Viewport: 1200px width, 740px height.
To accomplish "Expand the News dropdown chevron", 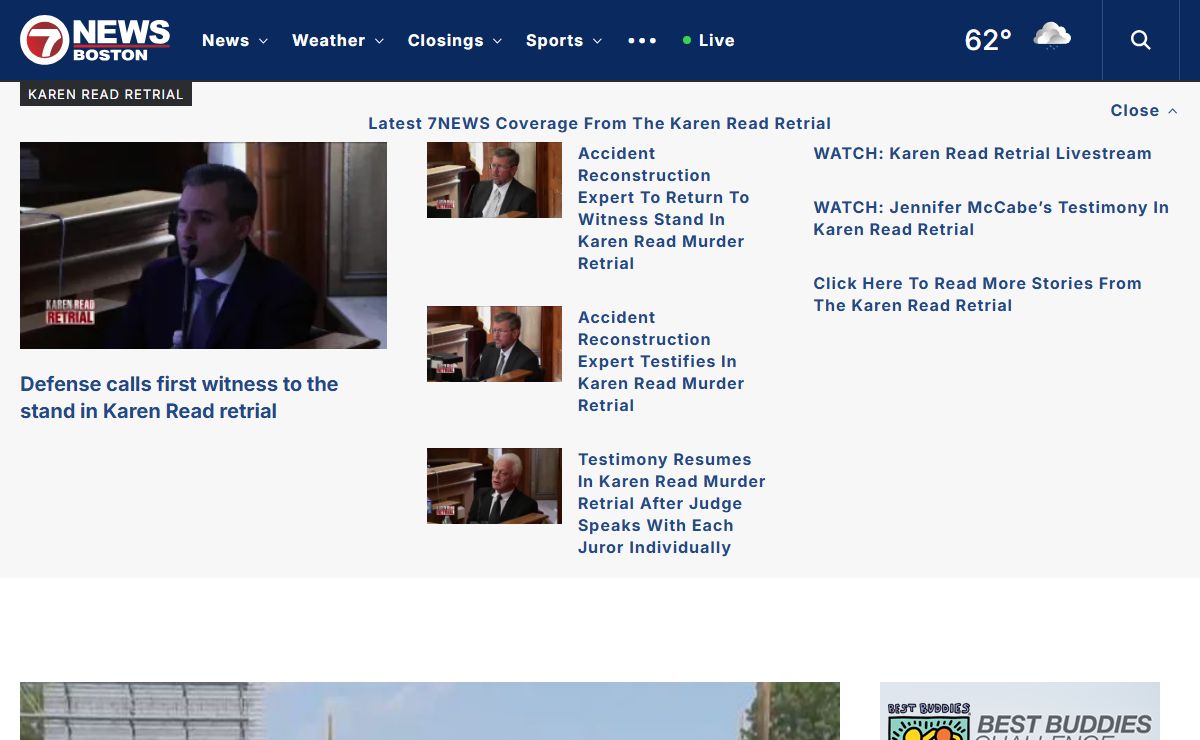I will (x=263, y=41).
